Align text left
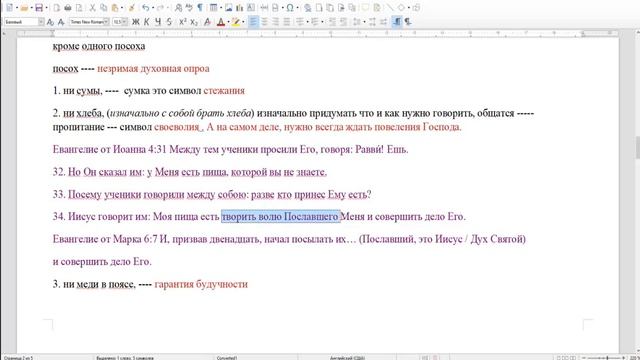Screen dimensions: 640x360 (253, 22)
